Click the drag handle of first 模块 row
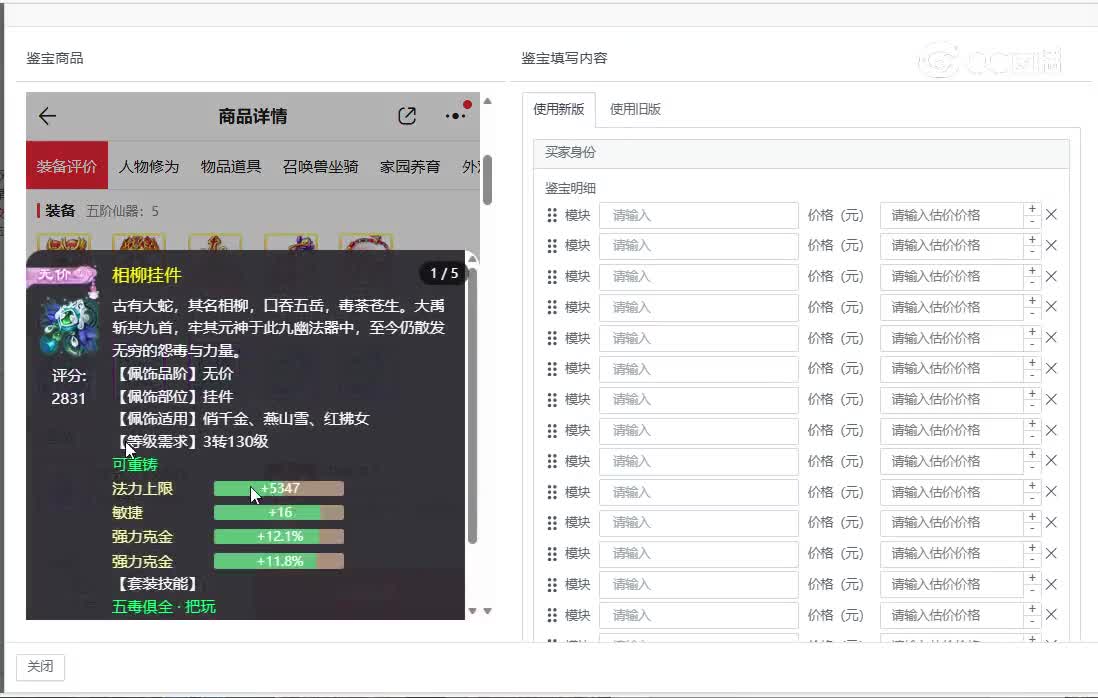1098x698 pixels. click(x=551, y=215)
